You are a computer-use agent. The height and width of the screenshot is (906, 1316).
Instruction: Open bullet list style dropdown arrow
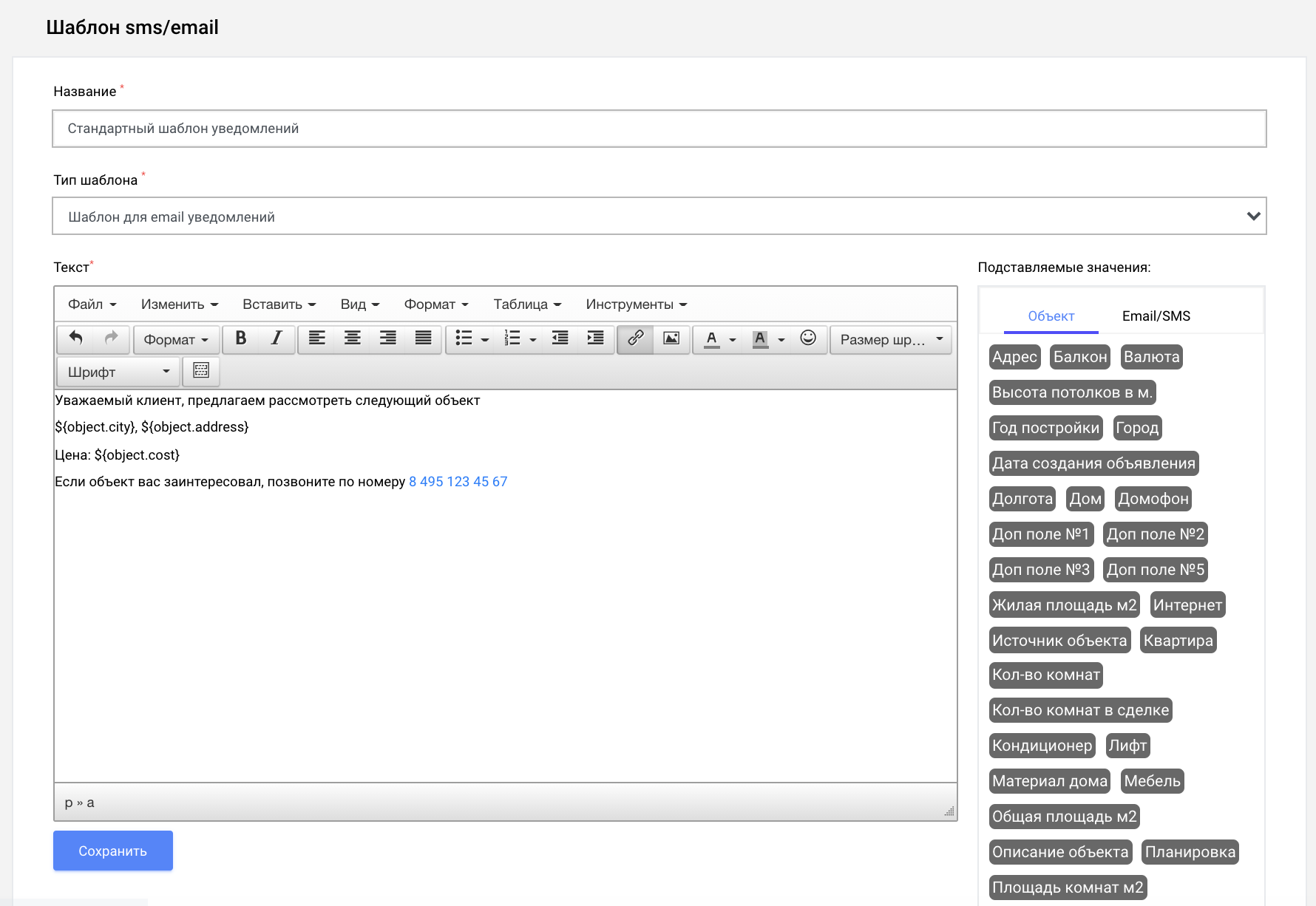pos(485,340)
